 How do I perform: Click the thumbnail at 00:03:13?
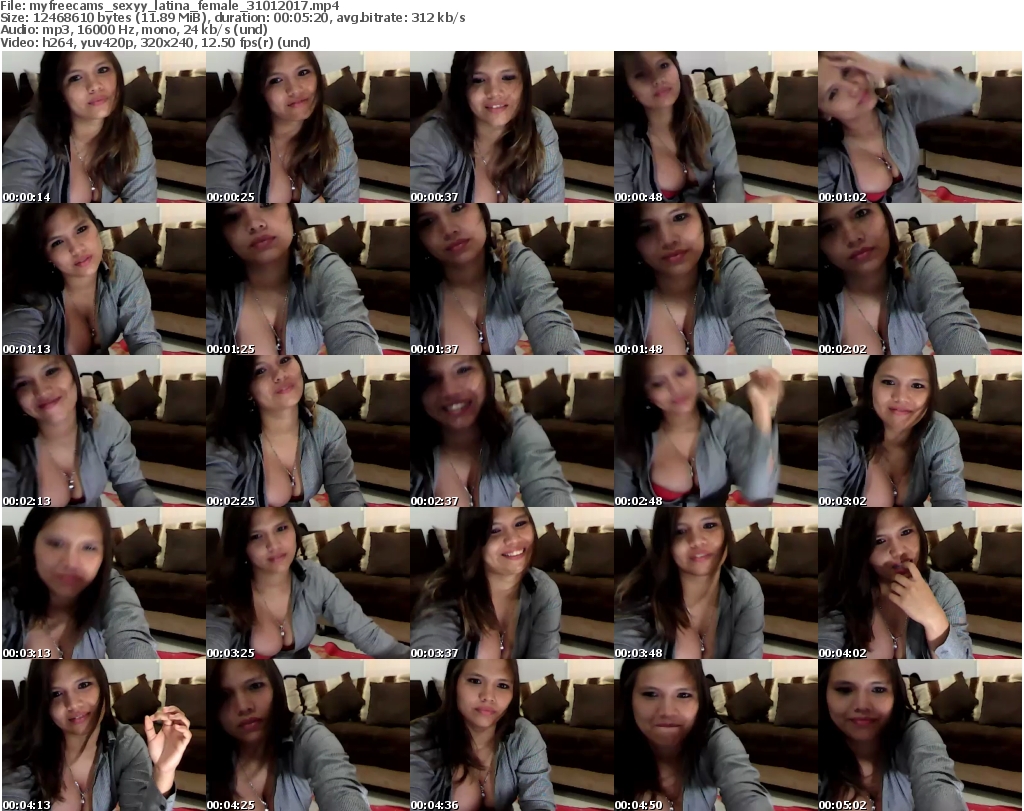point(104,582)
